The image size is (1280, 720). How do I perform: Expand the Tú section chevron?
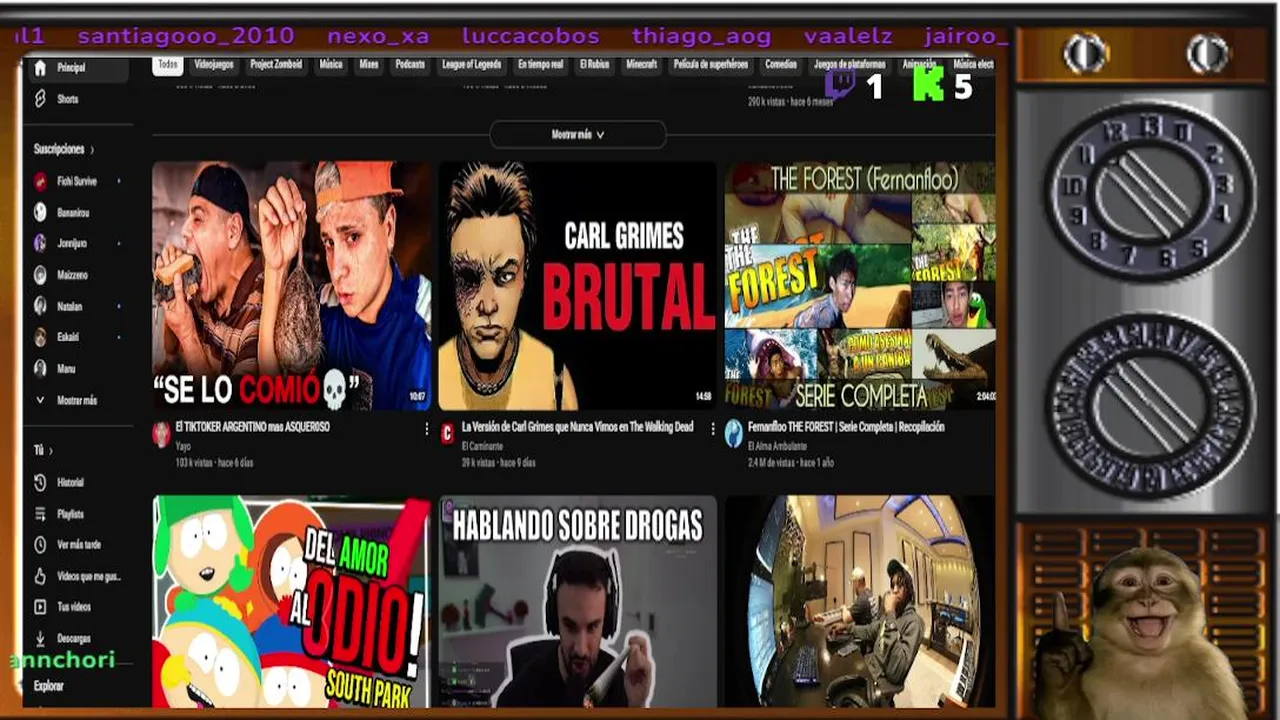coord(51,451)
